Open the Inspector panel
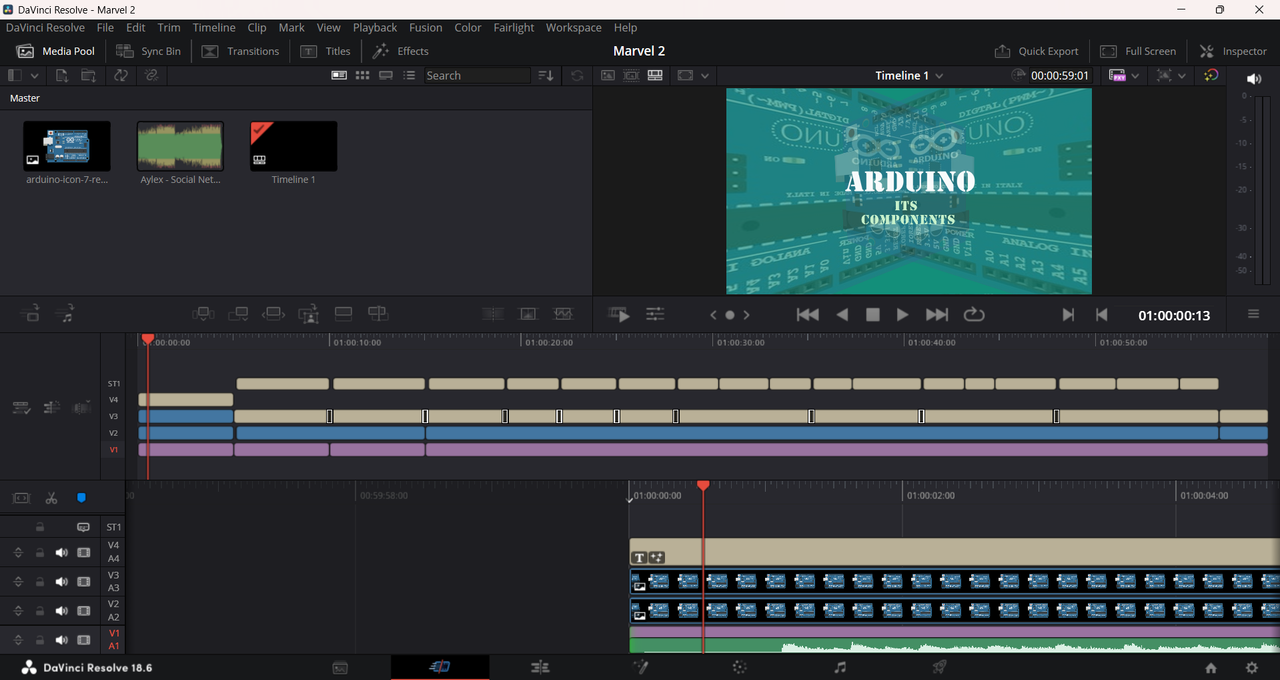Screen dimensions: 1280x680 coord(1233,51)
